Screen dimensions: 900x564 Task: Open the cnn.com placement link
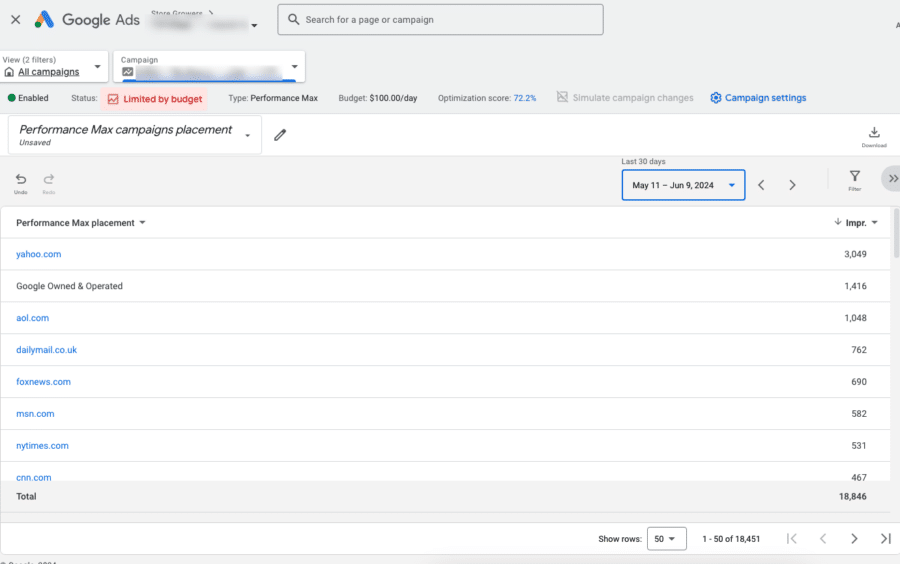point(34,477)
